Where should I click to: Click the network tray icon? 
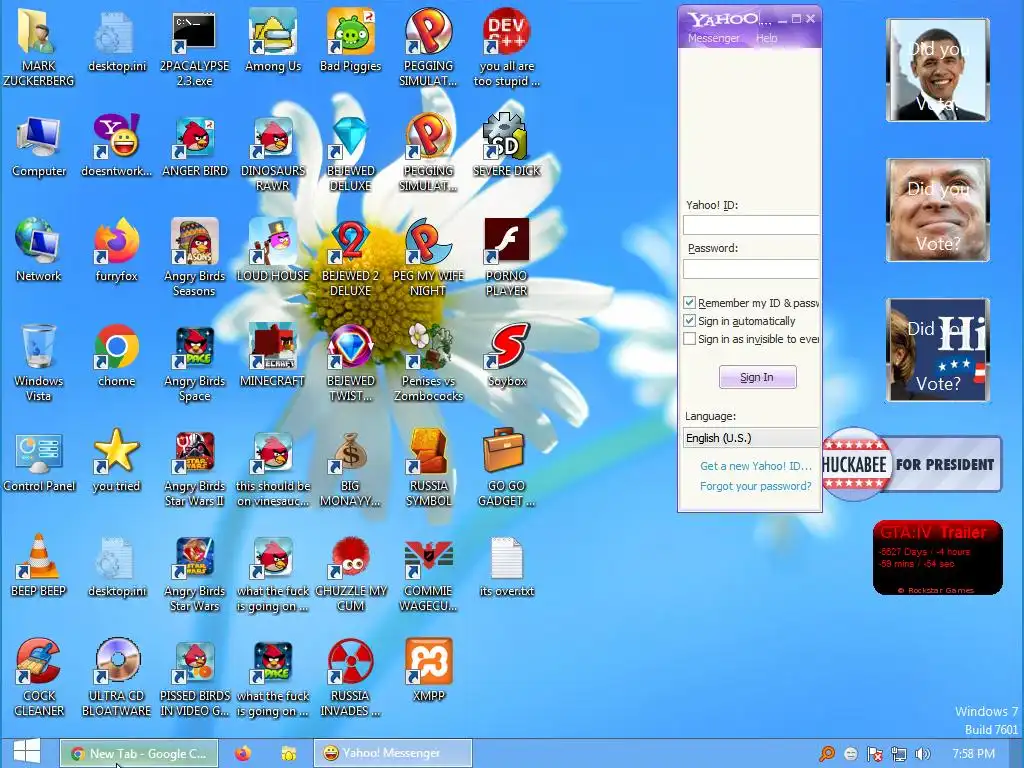tap(899, 754)
